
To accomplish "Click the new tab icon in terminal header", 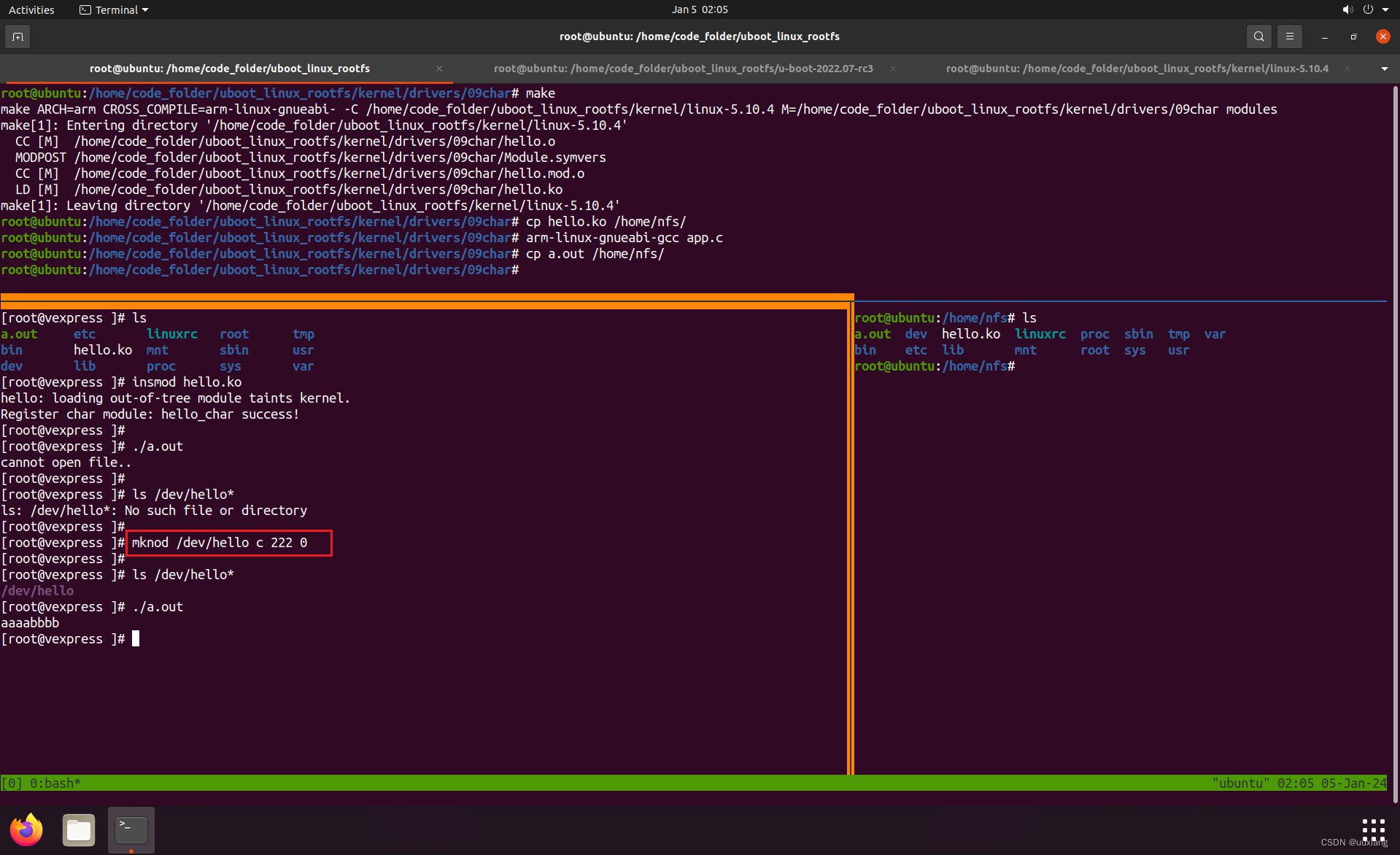I will coord(18,36).
